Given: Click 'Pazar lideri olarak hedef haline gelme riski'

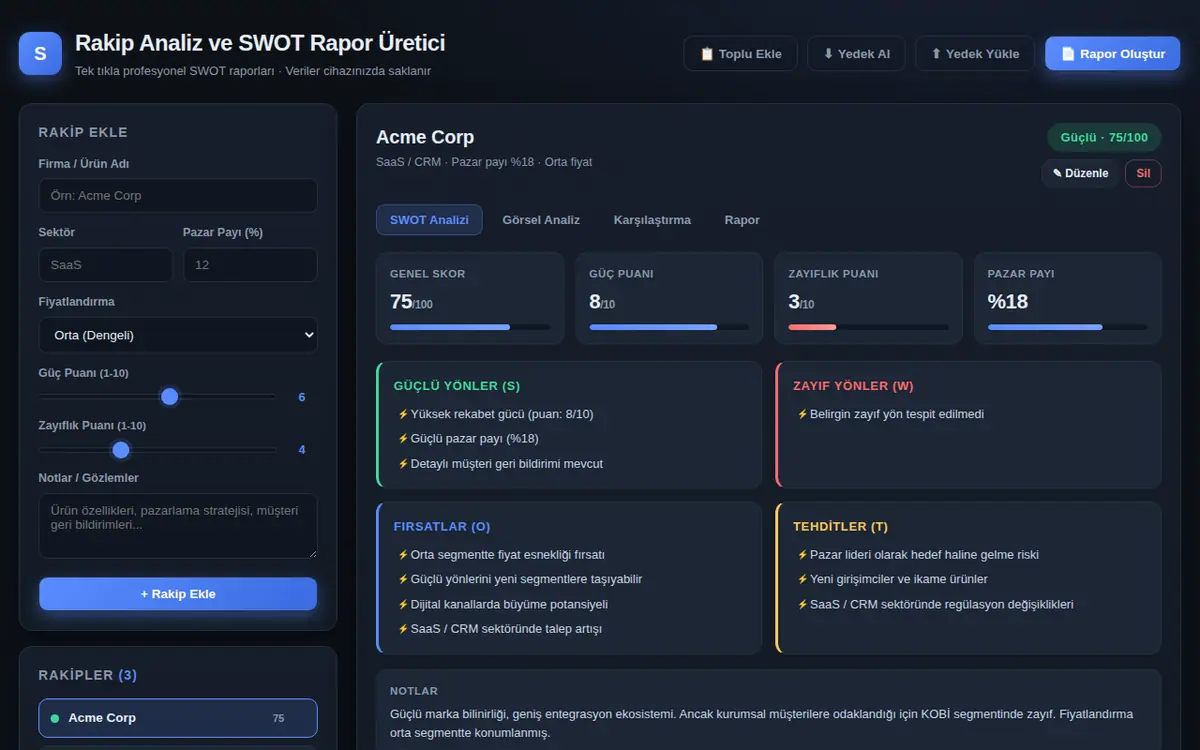Looking at the screenshot, I should click(x=925, y=555).
